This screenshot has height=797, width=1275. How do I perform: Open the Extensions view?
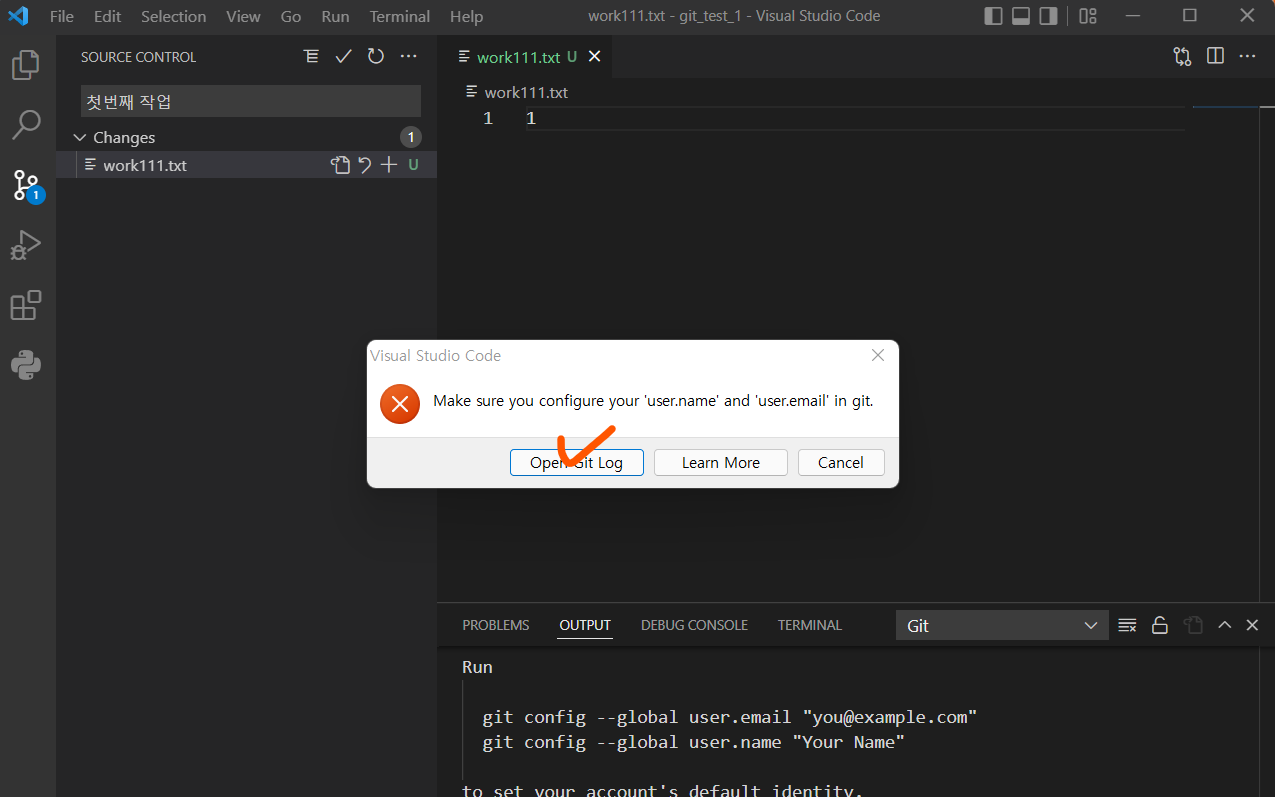[26, 305]
